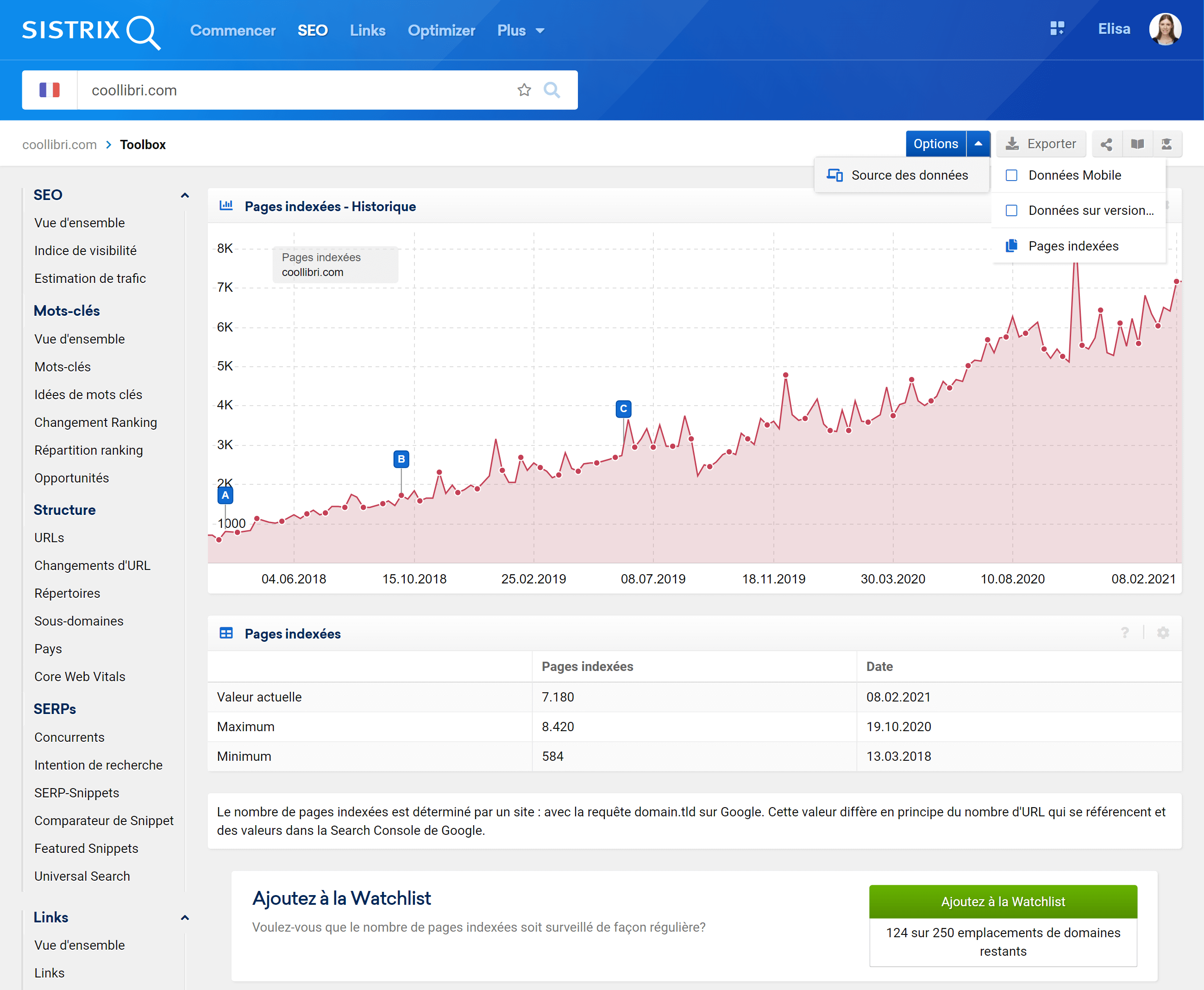Open the Links nav item

pyautogui.click(x=368, y=31)
